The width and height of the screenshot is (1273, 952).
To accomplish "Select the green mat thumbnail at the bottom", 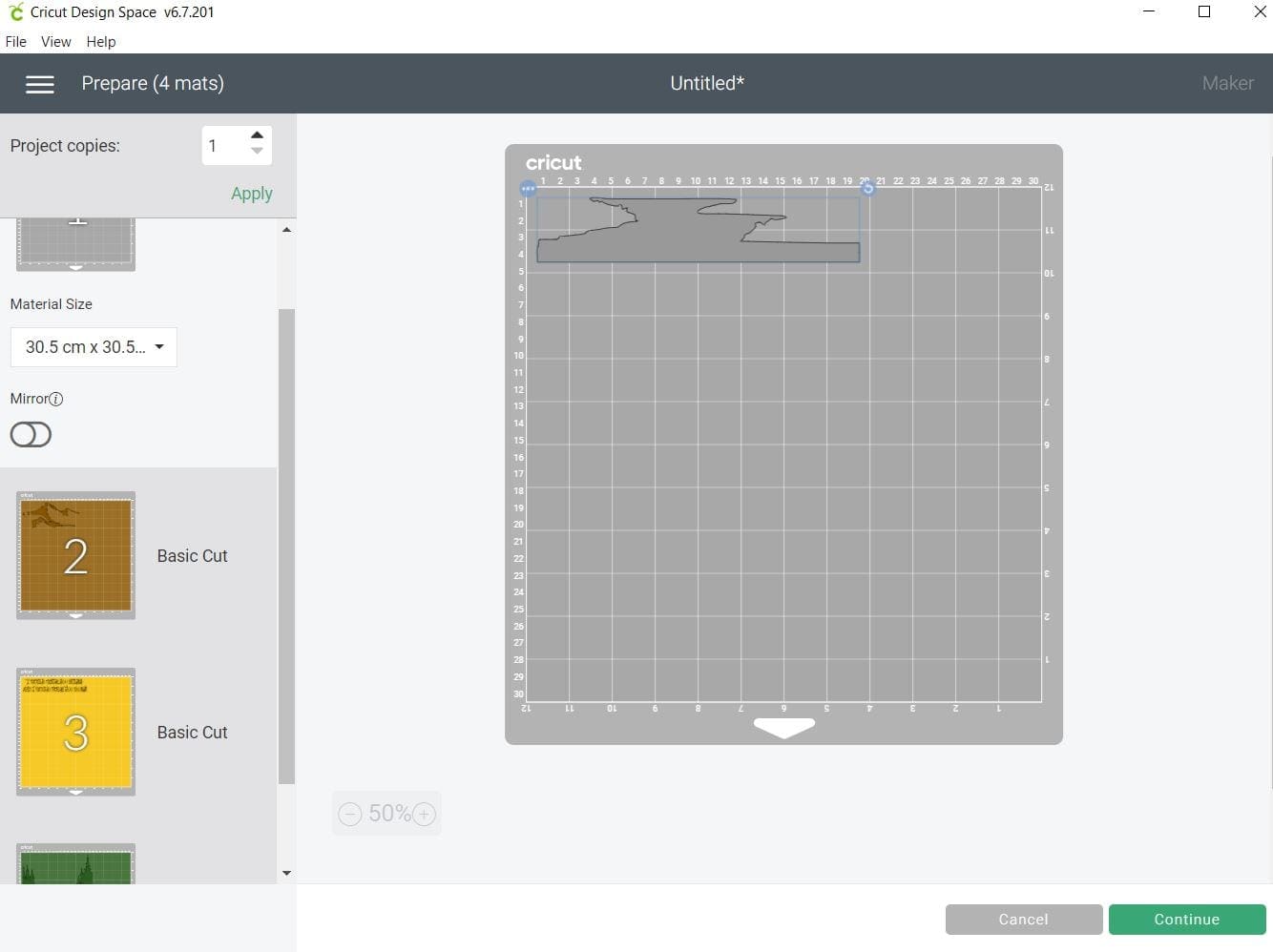I will pos(75,863).
